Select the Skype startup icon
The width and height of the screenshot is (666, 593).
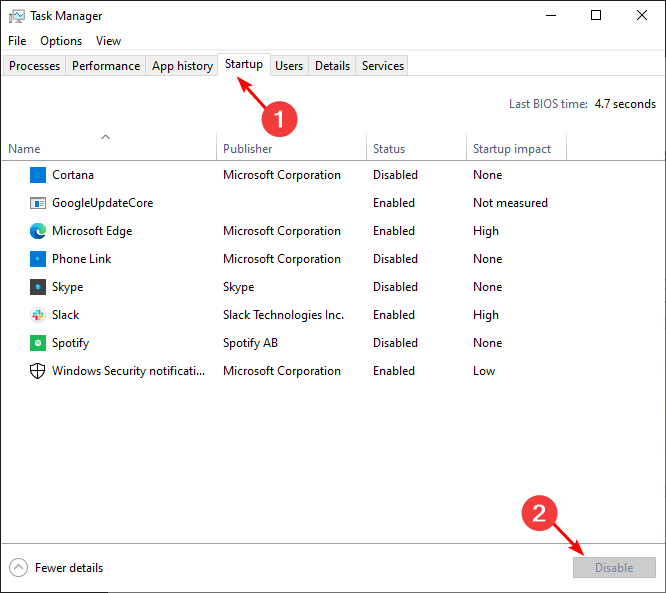(38, 287)
